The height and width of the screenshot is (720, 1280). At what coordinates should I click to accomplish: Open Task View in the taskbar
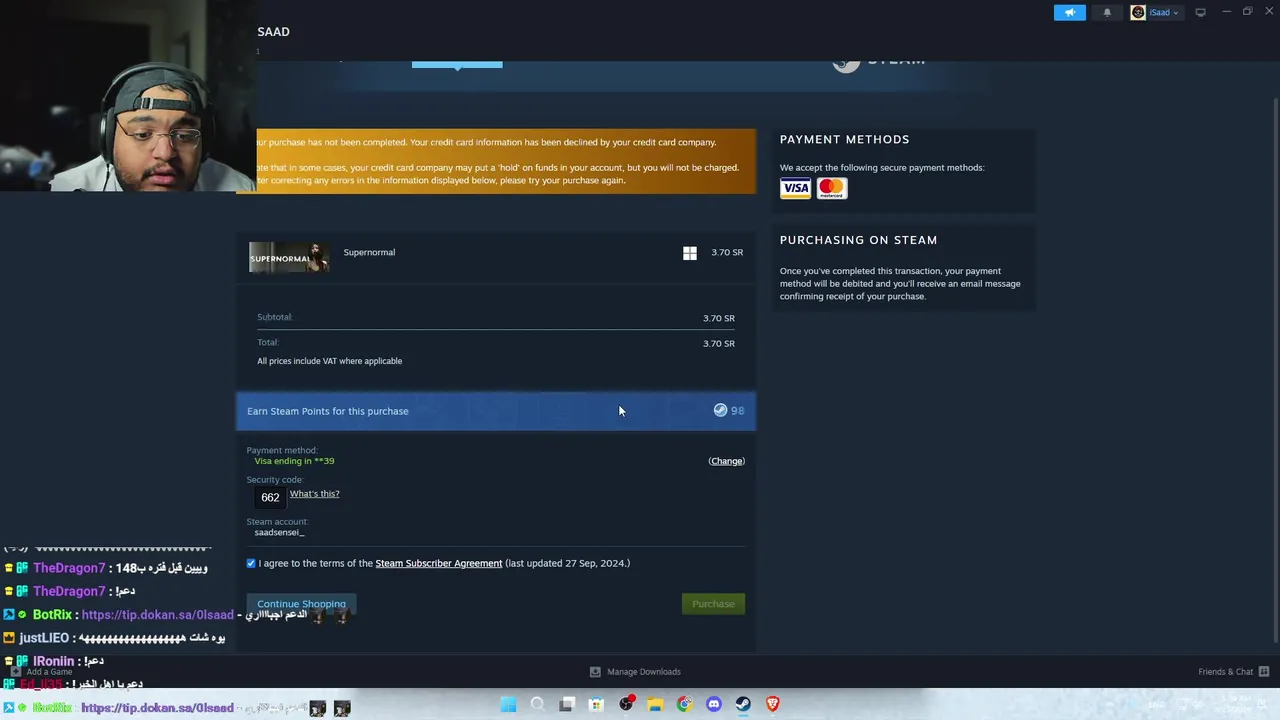(567, 705)
